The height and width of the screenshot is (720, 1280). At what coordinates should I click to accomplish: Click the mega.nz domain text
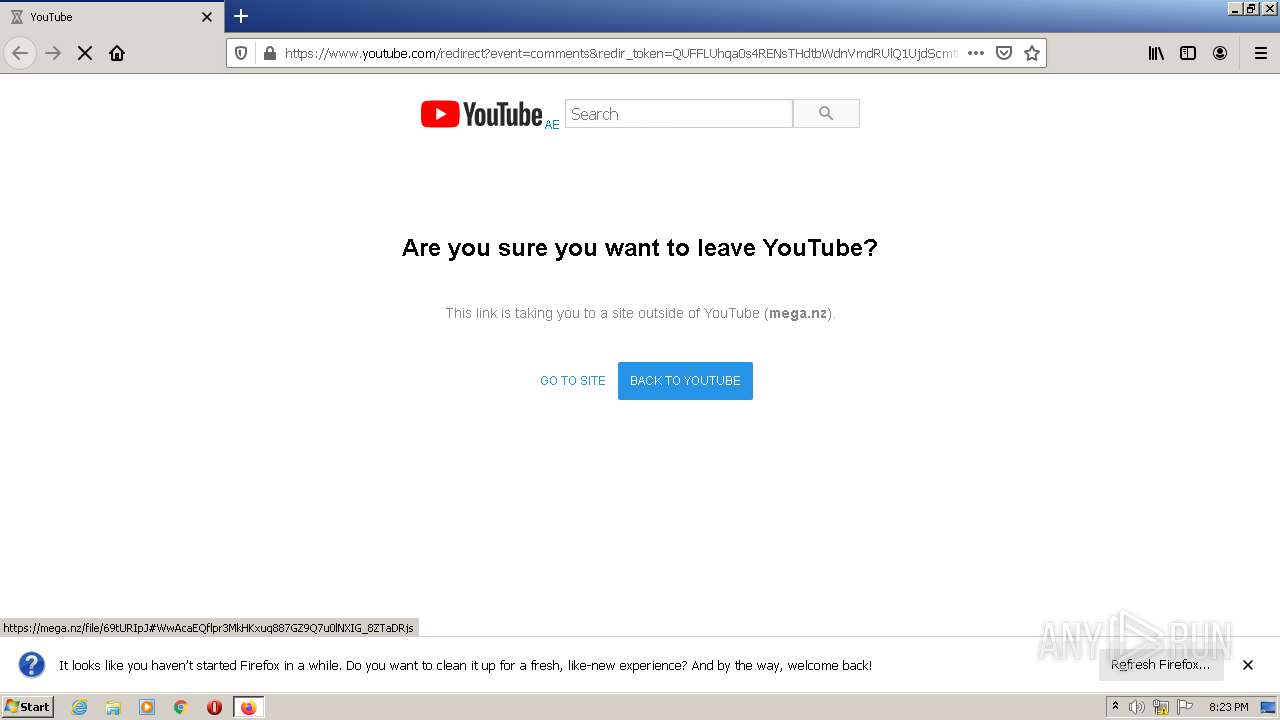click(x=798, y=313)
